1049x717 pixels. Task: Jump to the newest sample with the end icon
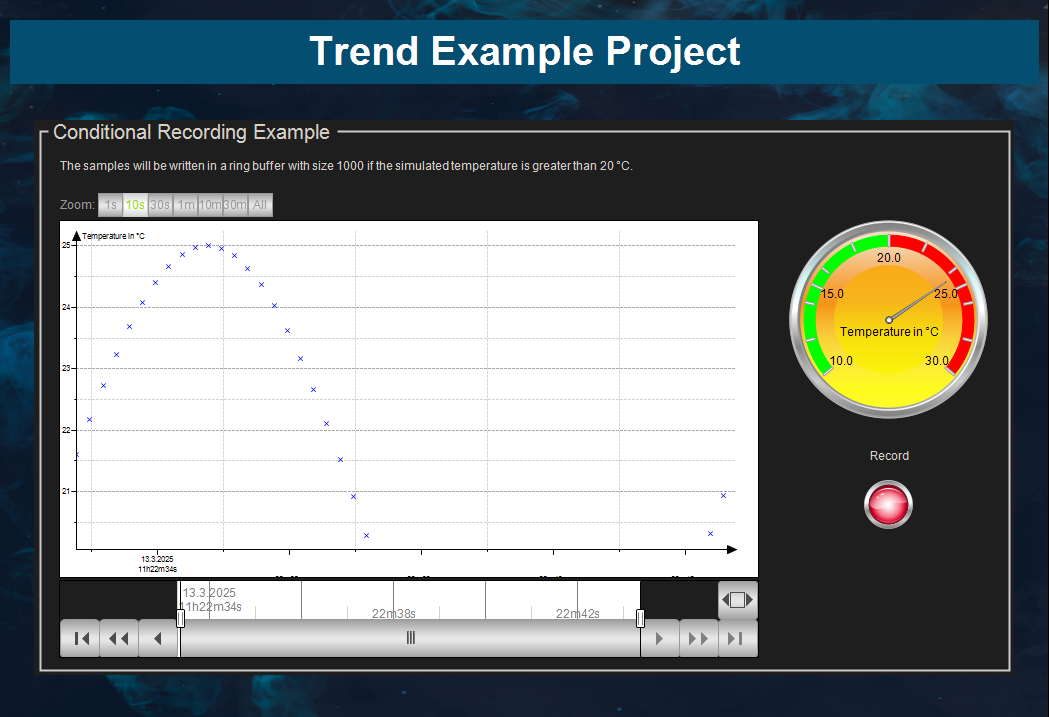[x=738, y=638]
